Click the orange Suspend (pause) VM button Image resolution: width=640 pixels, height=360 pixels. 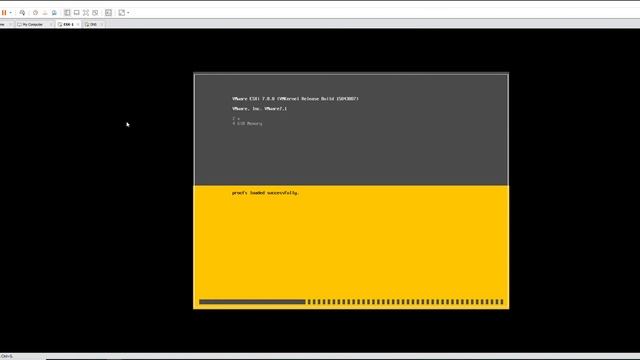point(4,13)
